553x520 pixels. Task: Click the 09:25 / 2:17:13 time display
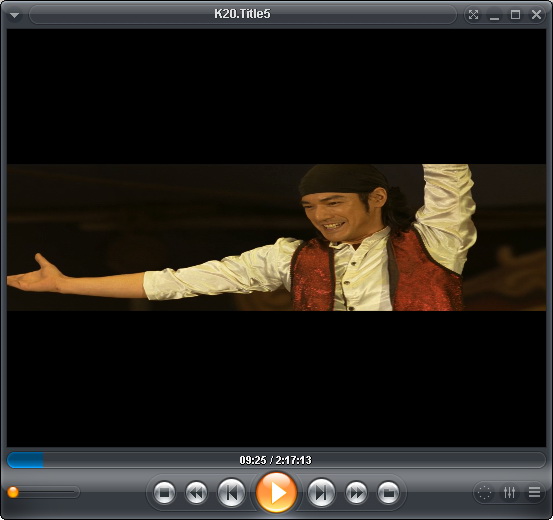click(x=275, y=460)
